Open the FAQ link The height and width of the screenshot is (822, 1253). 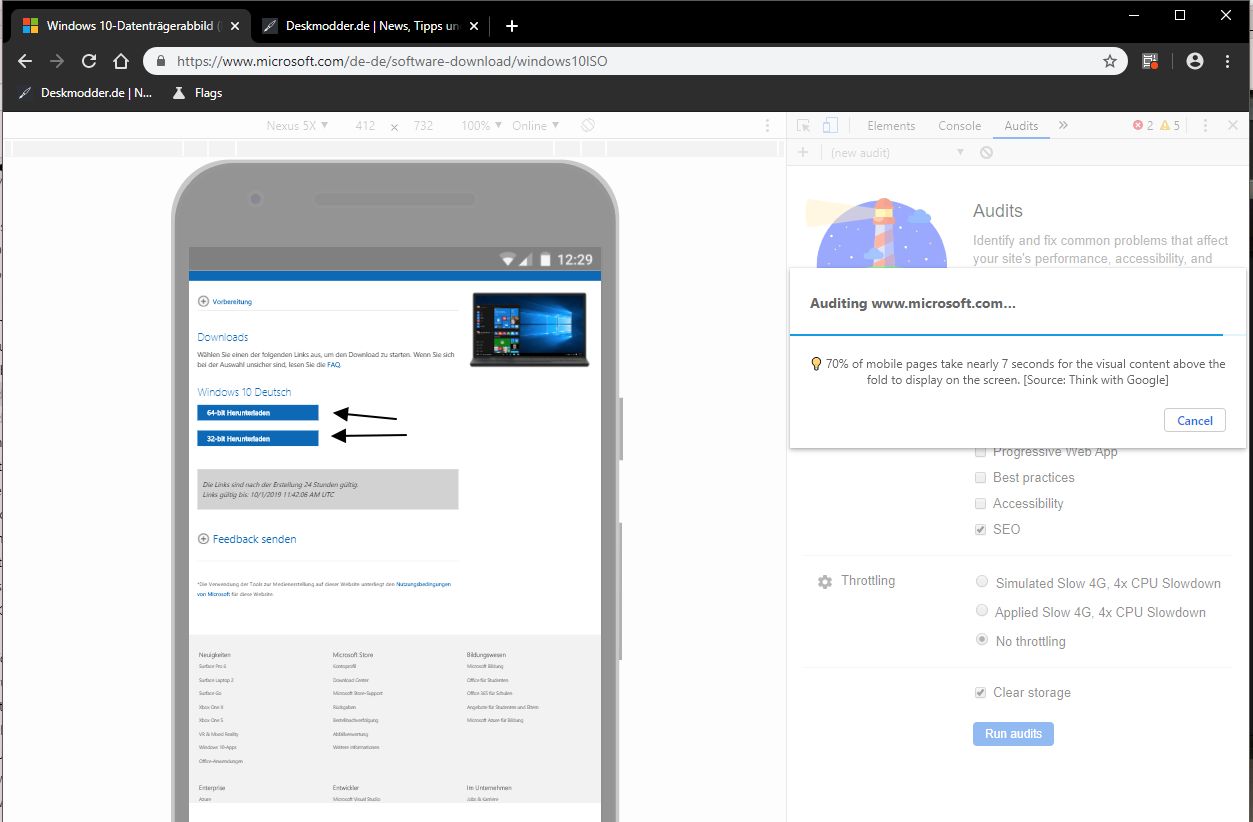pyautogui.click(x=334, y=365)
